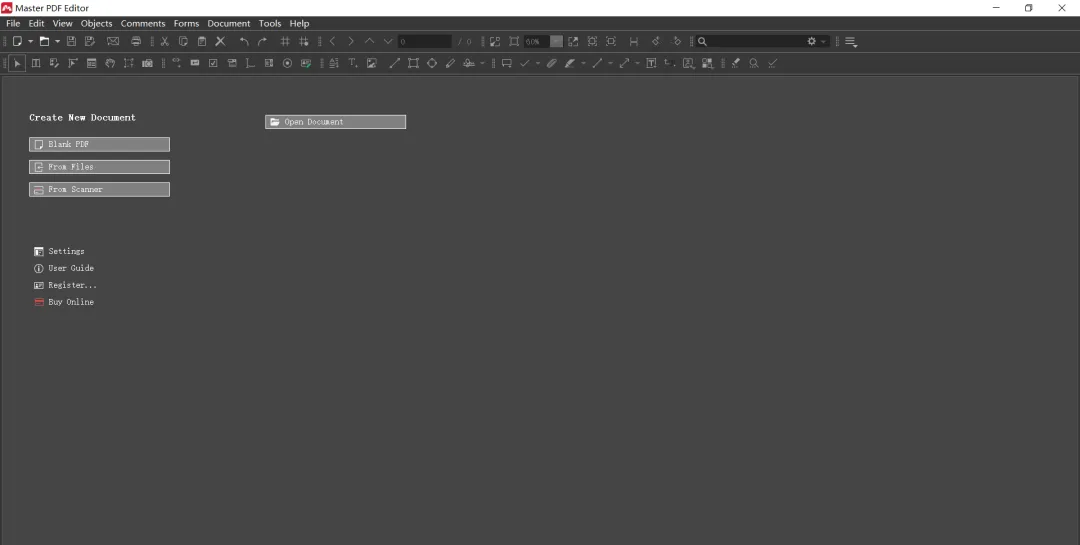This screenshot has width=1080, height=545.
Task: Click the down chevron navigation icon
Action: click(x=388, y=41)
